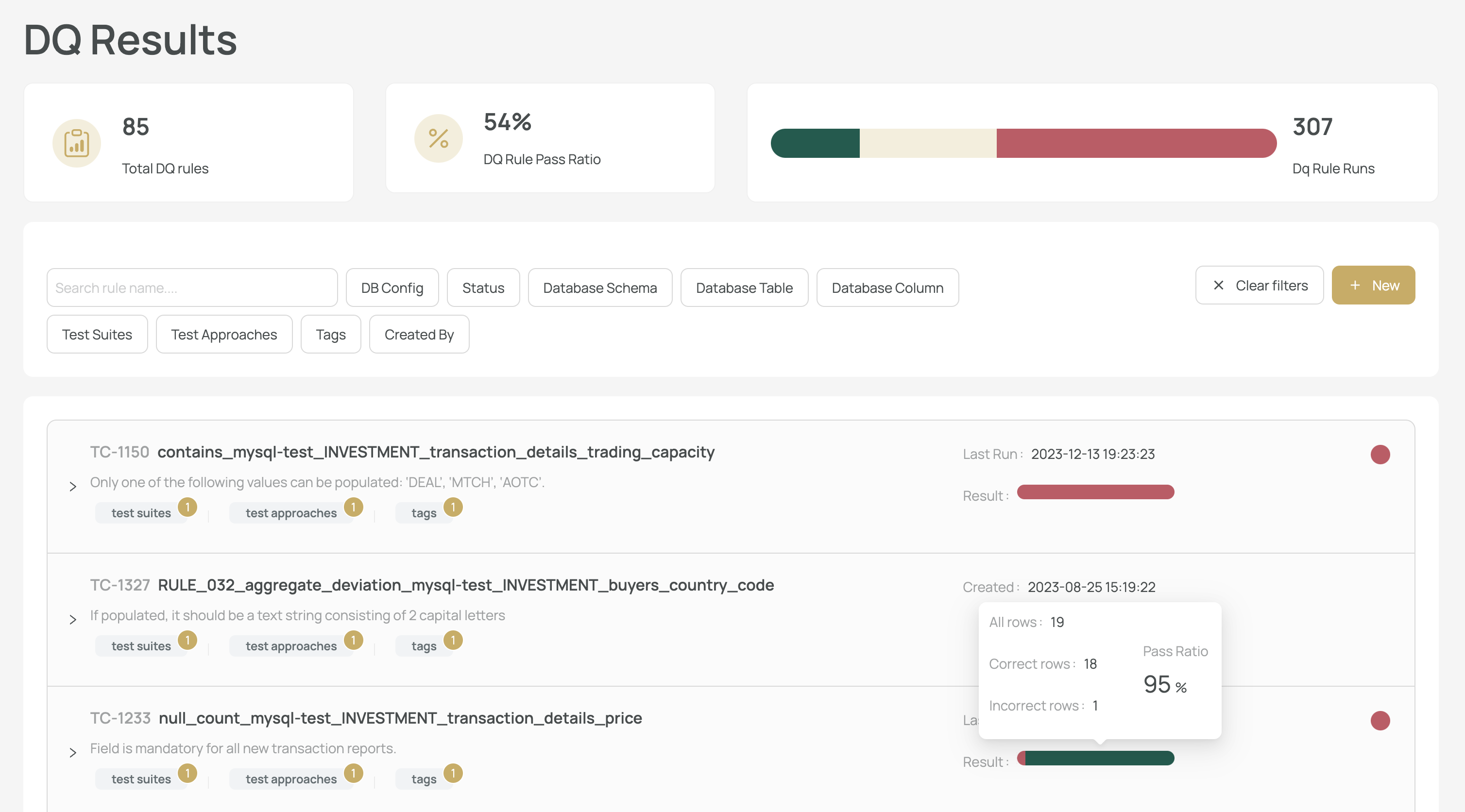The width and height of the screenshot is (1465, 812).
Task: Click the TC-1233 identifier
Action: (120, 718)
